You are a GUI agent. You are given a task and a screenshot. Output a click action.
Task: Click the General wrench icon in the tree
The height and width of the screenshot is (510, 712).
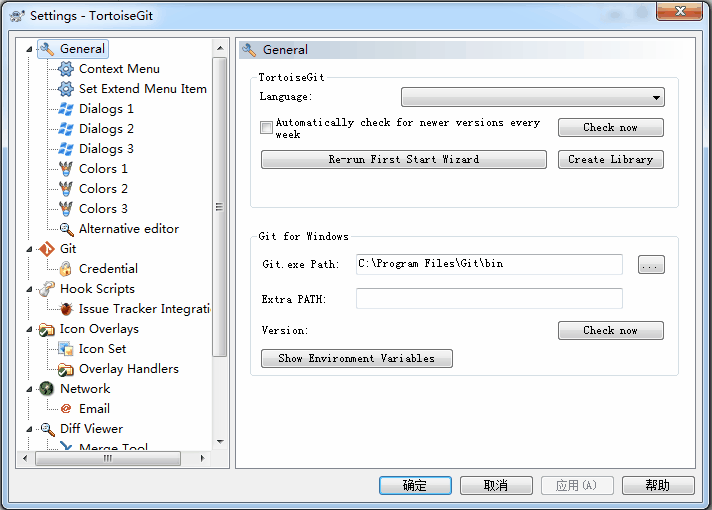point(47,49)
